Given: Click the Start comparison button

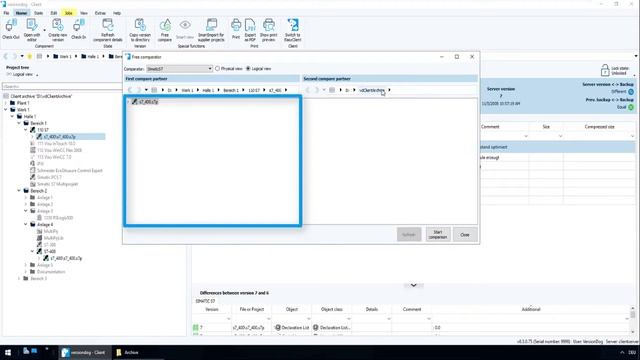Looking at the screenshot, I should (438, 235).
